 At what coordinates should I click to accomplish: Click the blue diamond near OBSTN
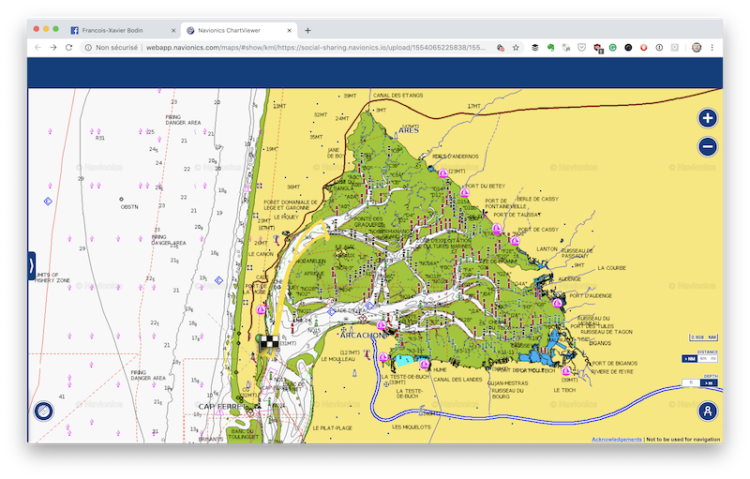48,201
